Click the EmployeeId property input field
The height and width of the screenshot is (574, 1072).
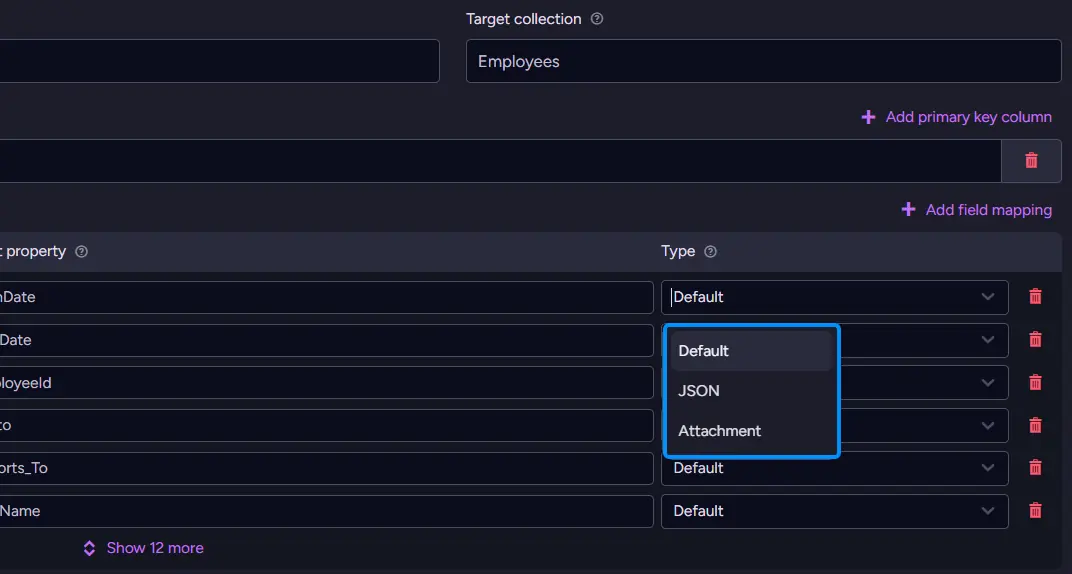point(326,383)
